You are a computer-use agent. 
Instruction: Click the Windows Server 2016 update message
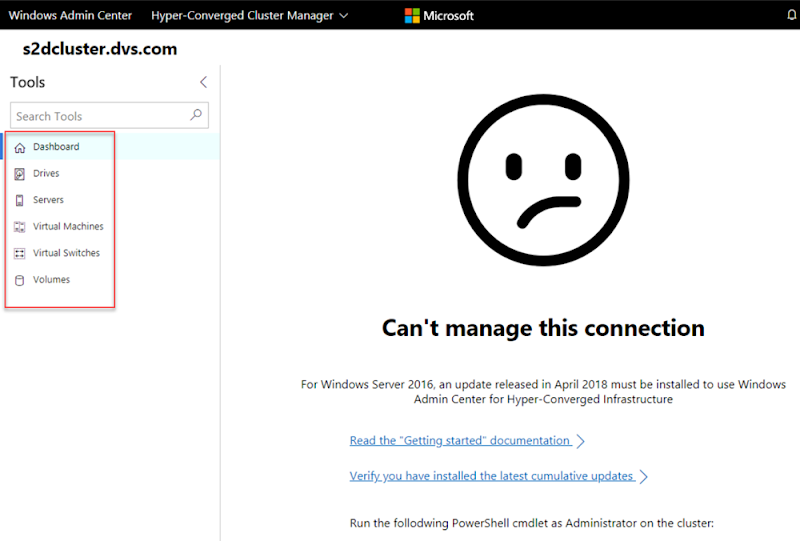[543, 391]
